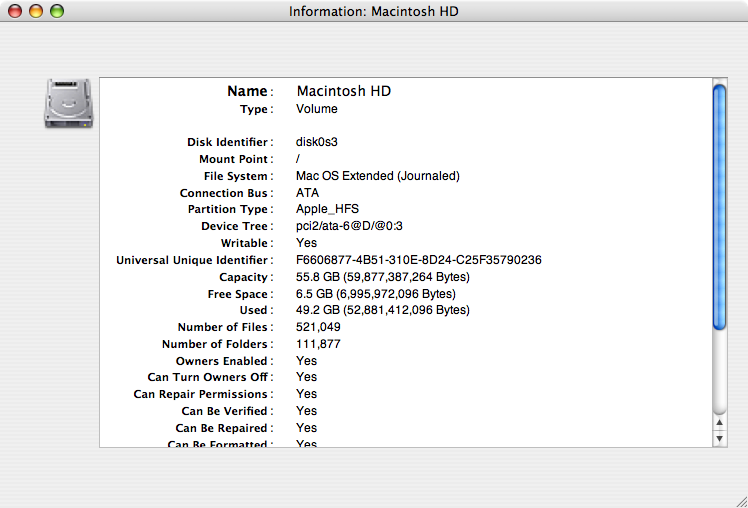Click the 'Universal Unique Identifier :' label
748x508 pixels.
point(195,260)
